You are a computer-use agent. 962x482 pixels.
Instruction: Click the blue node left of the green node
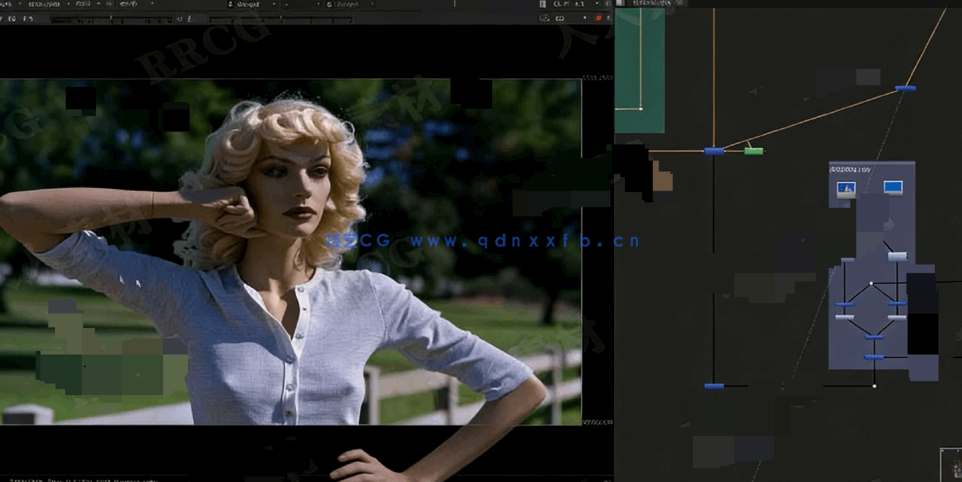(x=713, y=151)
